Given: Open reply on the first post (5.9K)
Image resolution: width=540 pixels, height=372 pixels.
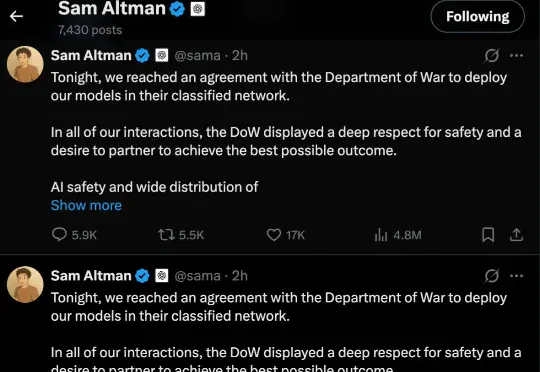Looking at the screenshot, I should point(74,235).
